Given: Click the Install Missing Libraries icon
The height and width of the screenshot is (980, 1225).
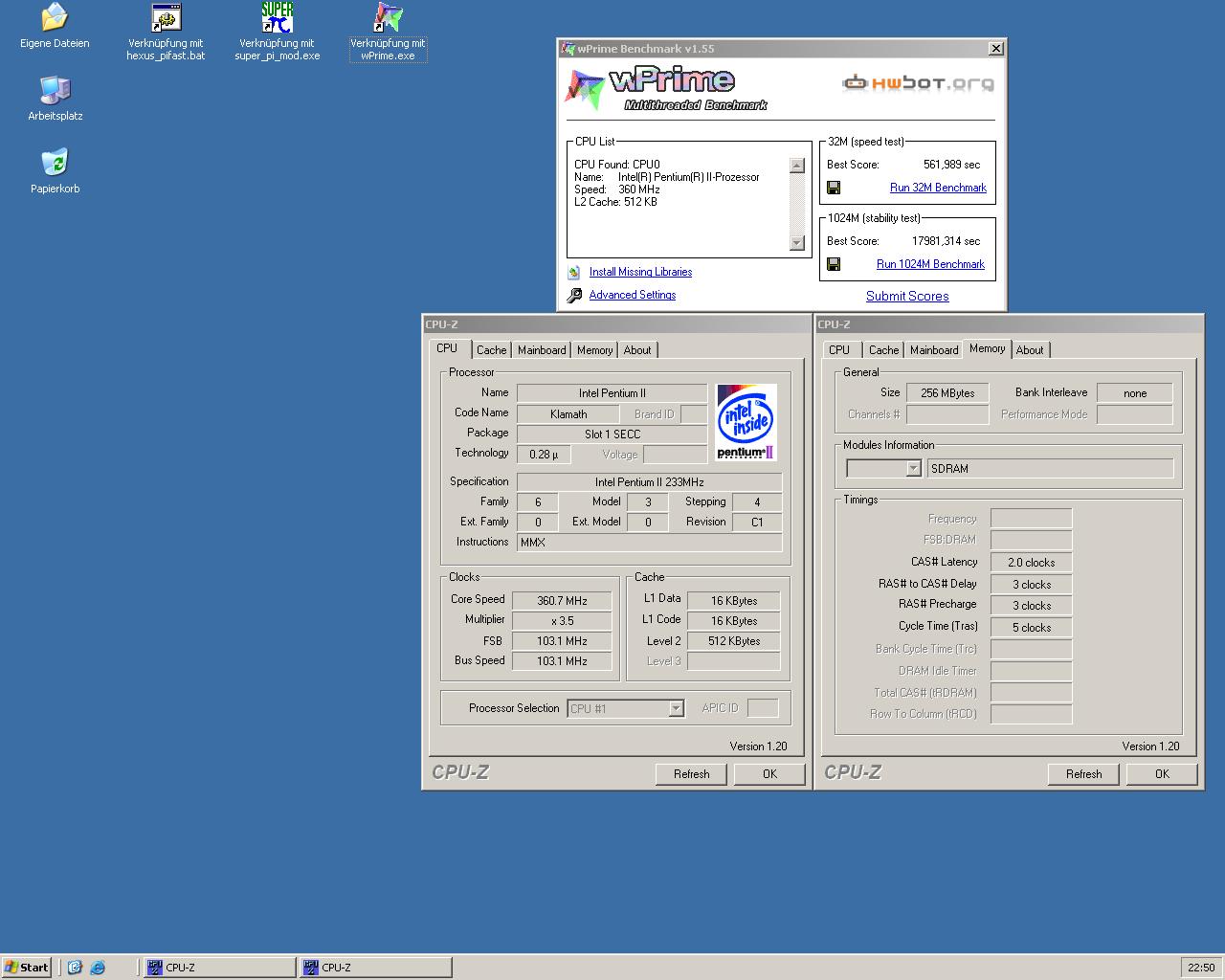Looking at the screenshot, I should pos(574,273).
